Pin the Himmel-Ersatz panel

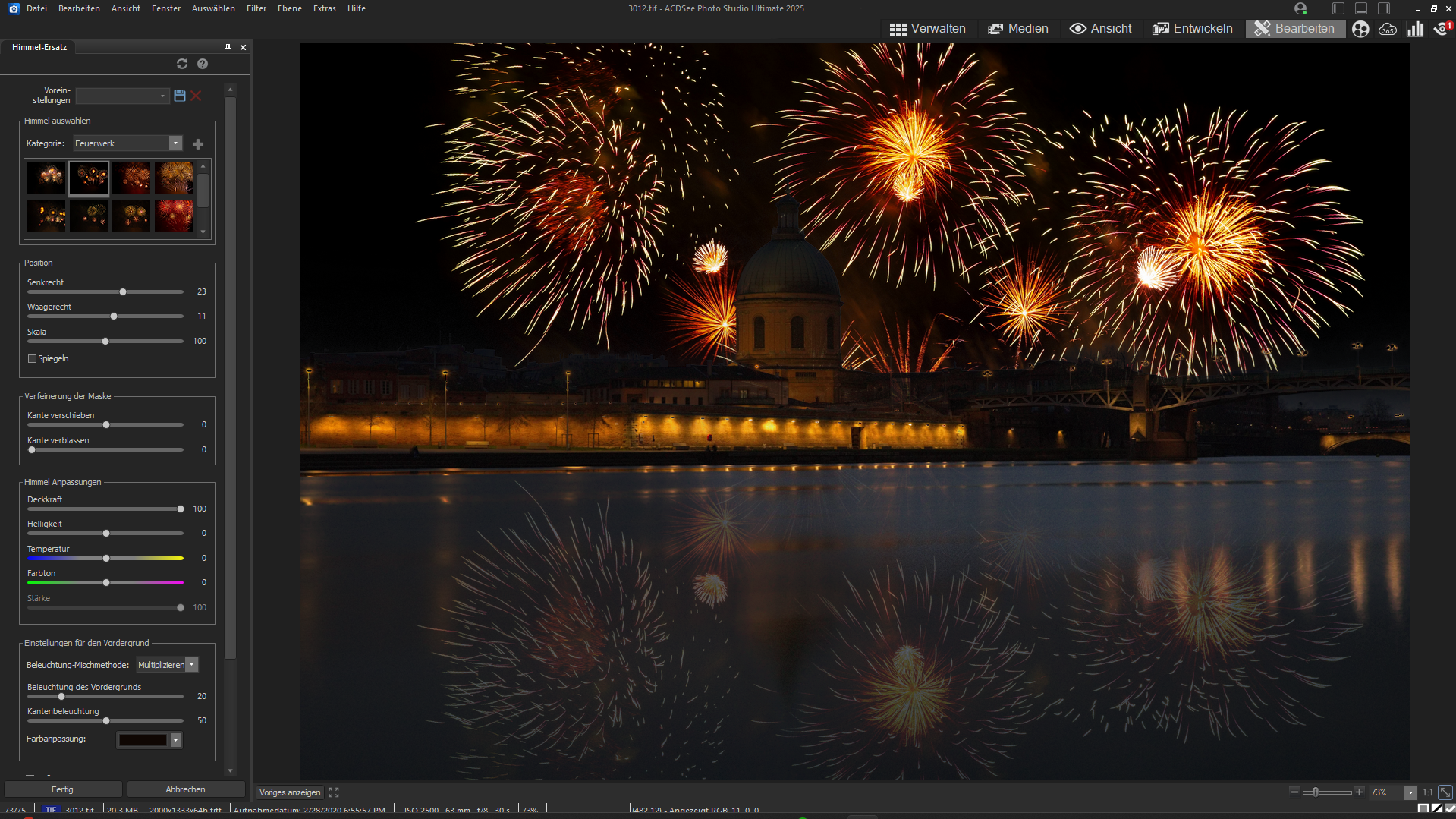tap(228, 47)
